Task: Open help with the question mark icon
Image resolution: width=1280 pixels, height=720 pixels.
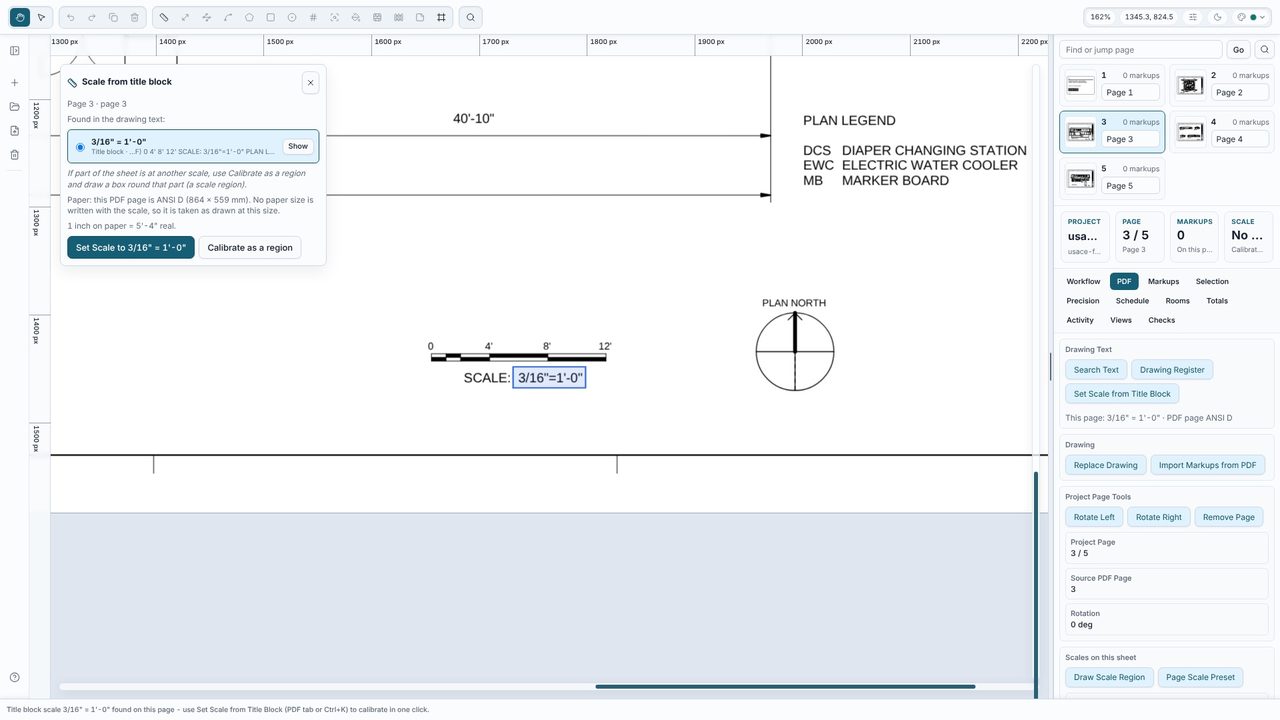Action: pyautogui.click(x=15, y=678)
